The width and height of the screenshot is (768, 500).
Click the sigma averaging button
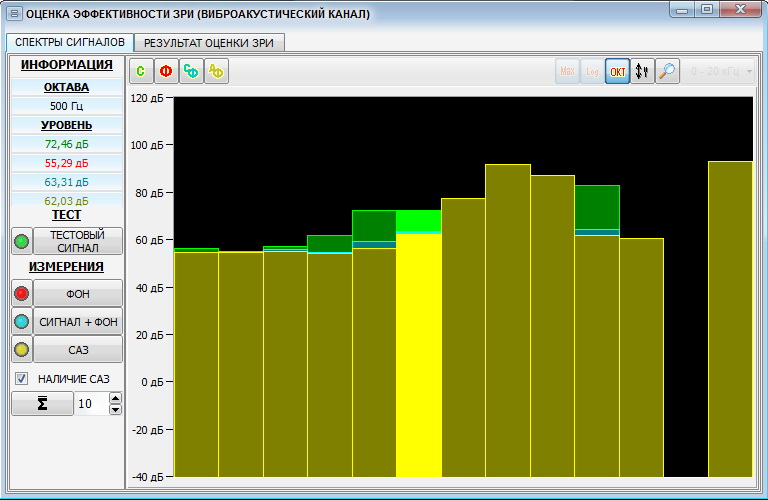tap(42, 403)
